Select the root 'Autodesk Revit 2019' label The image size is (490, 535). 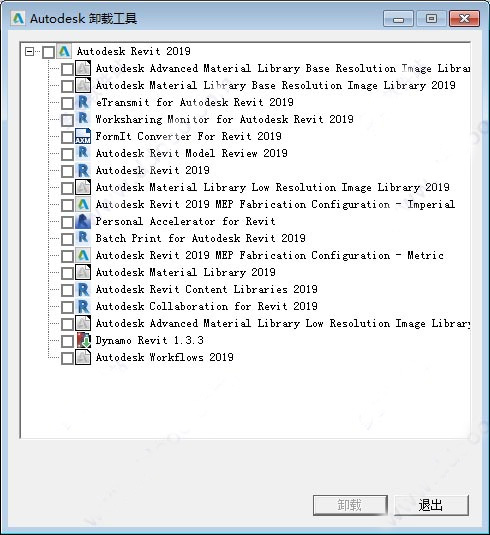click(133, 52)
